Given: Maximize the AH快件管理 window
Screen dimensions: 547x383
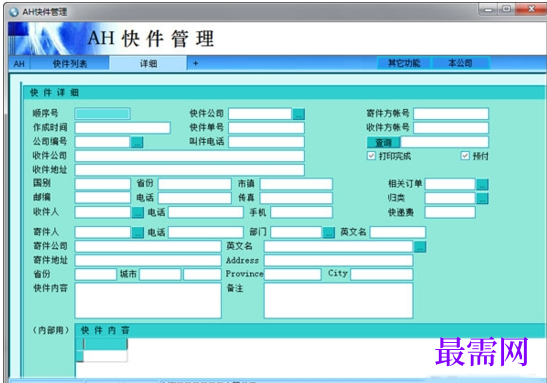Looking at the screenshot, I should click(506, 9).
